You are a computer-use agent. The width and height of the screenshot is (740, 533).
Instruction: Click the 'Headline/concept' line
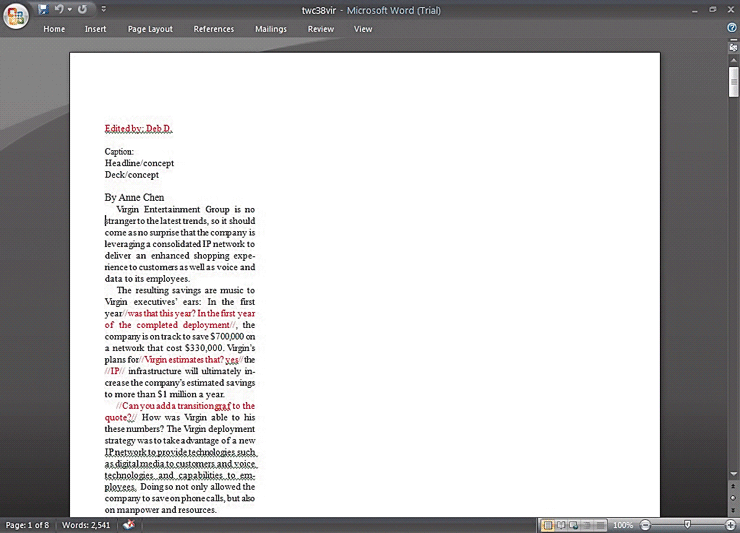[x=139, y=163]
